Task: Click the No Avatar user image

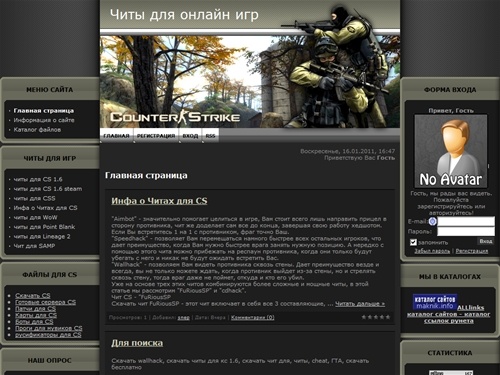Action: point(451,151)
